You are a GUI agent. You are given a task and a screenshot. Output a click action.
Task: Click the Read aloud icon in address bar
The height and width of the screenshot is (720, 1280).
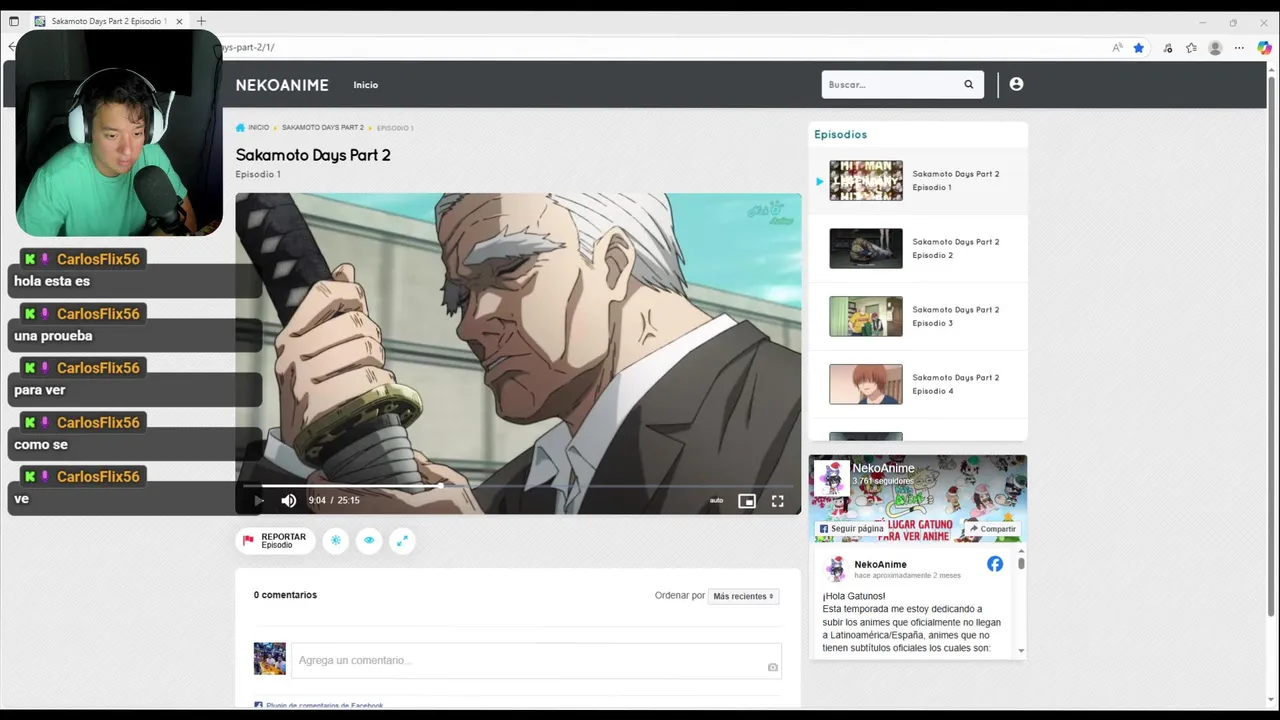tap(1117, 47)
